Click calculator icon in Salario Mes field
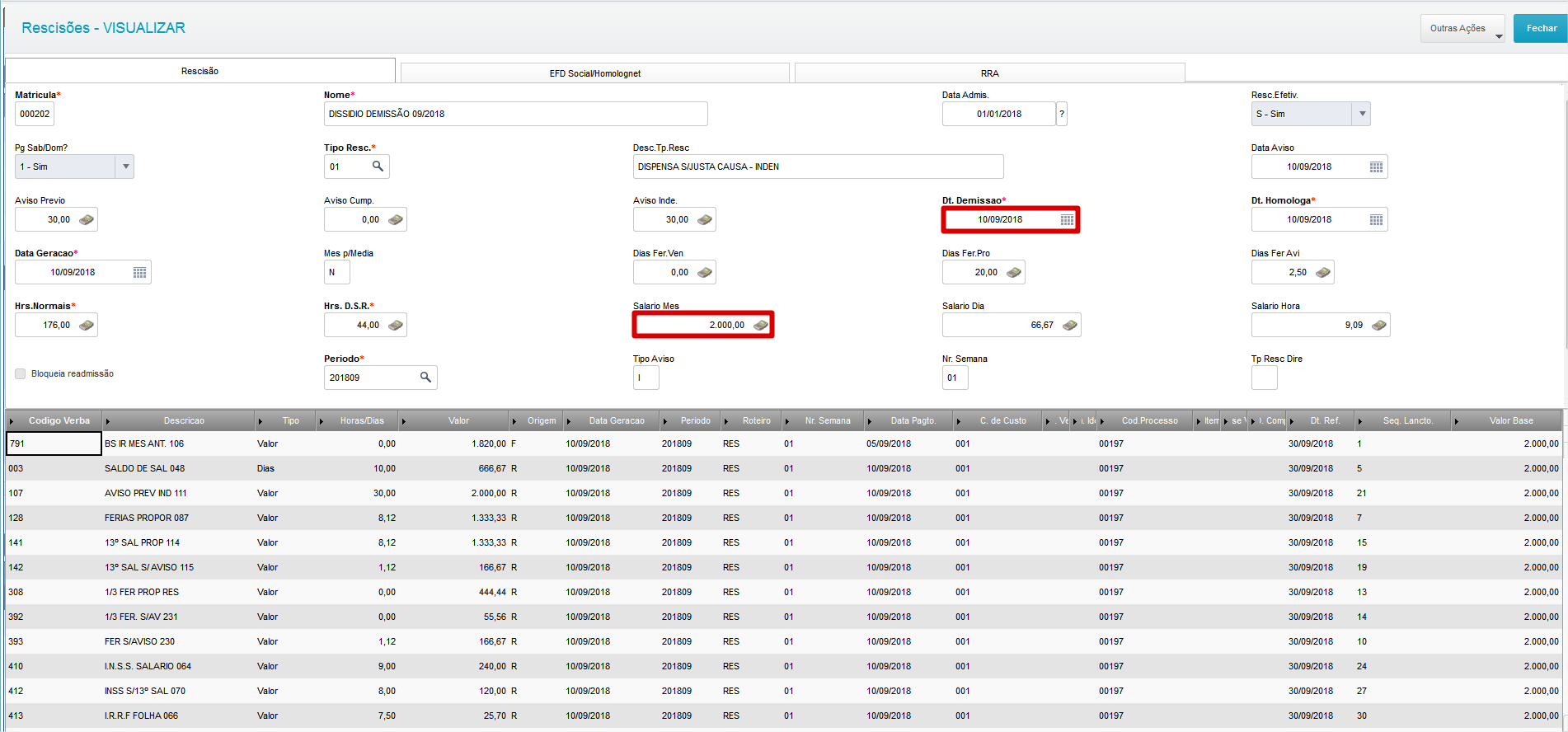 coord(761,326)
